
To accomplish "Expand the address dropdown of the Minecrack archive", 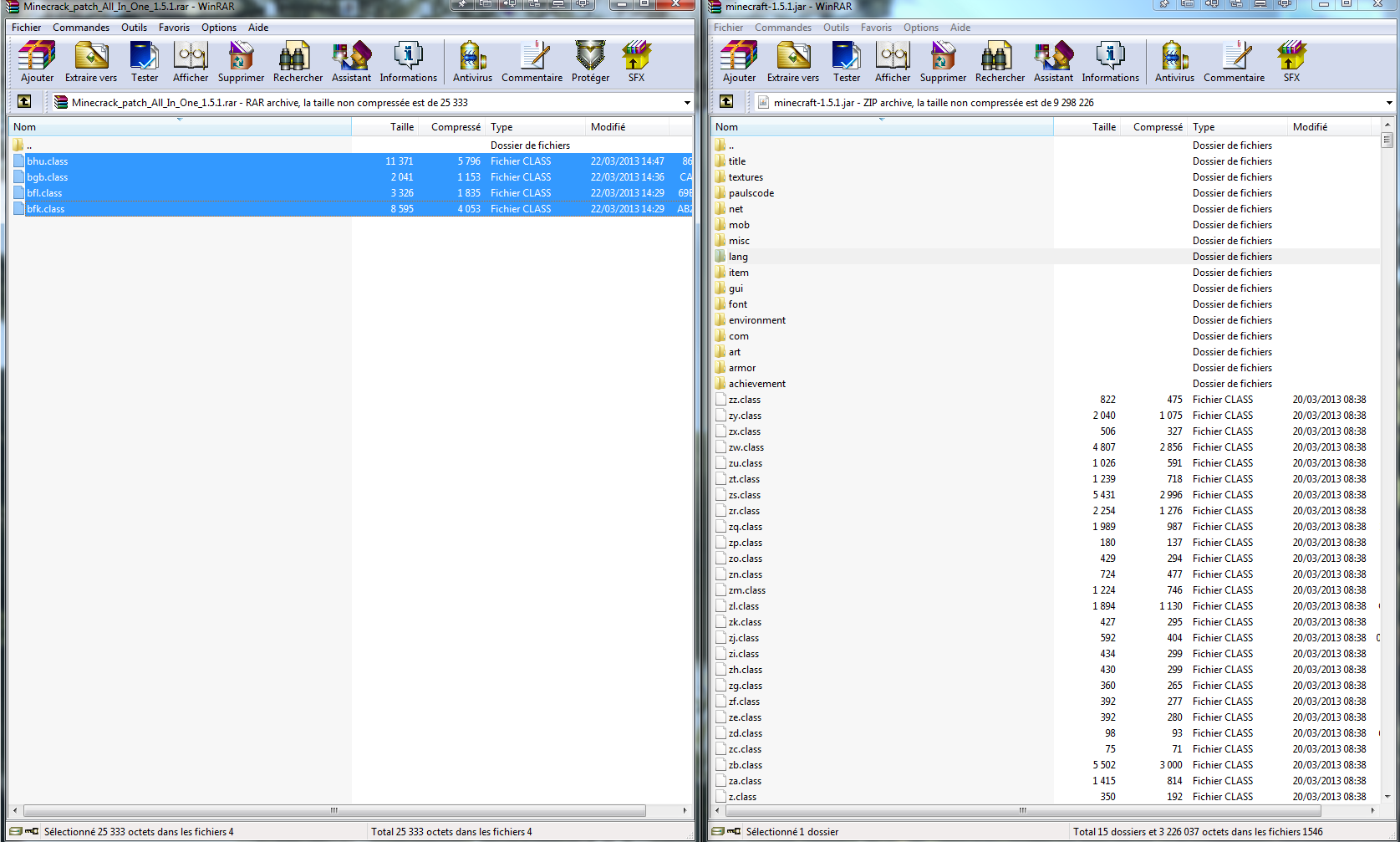I will coord(687,103).
